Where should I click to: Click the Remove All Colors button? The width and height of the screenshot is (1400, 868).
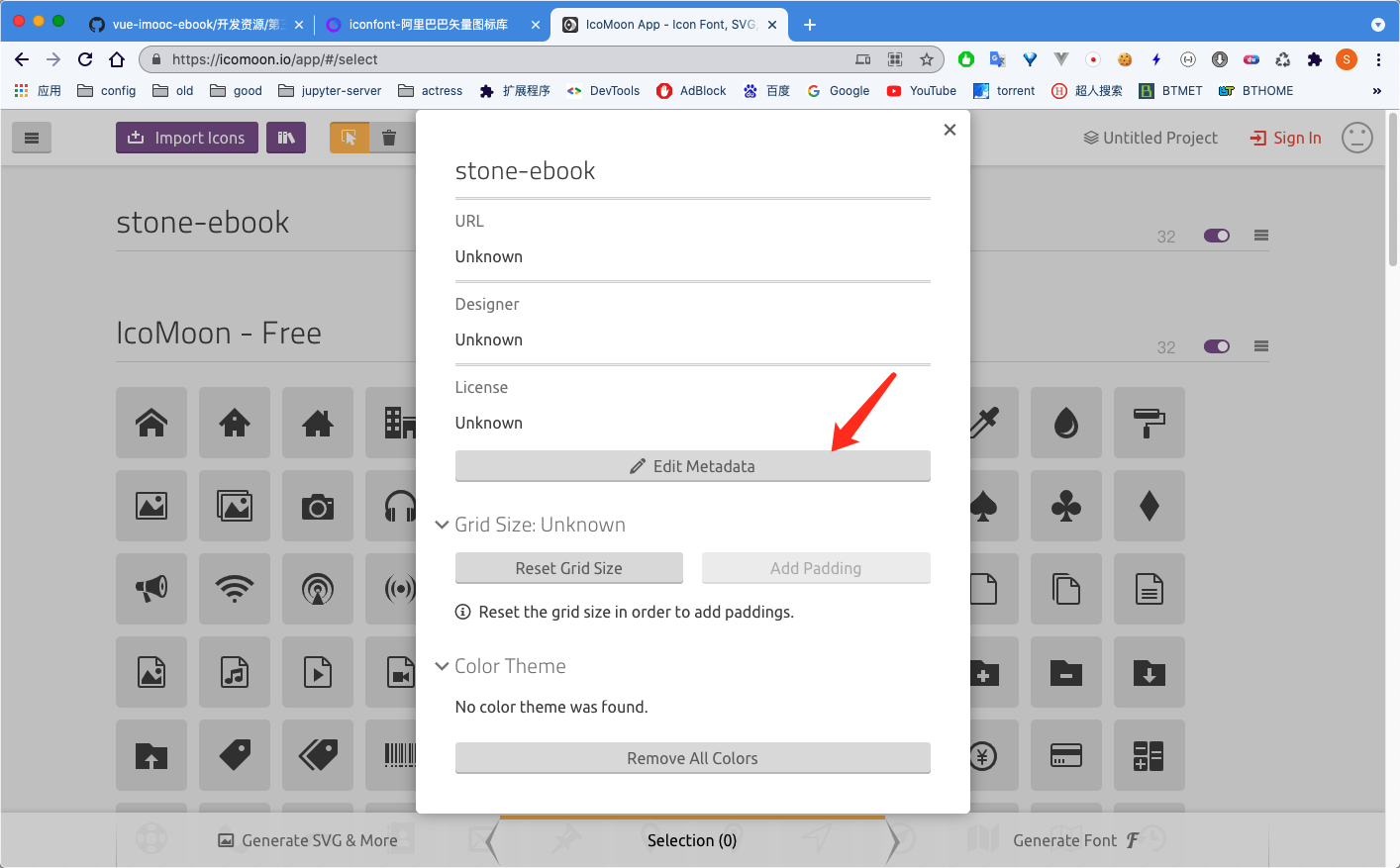(x=692, y=758)
